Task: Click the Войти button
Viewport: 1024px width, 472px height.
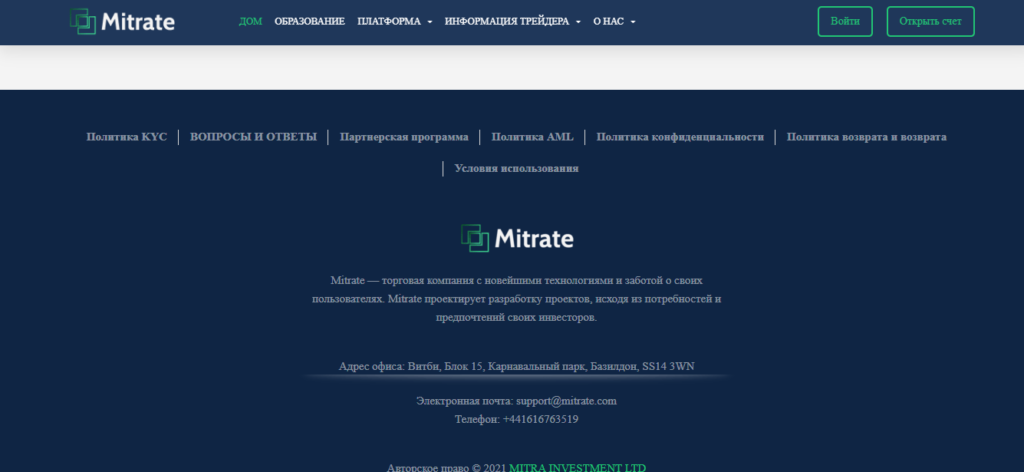Action: point(845,22)
